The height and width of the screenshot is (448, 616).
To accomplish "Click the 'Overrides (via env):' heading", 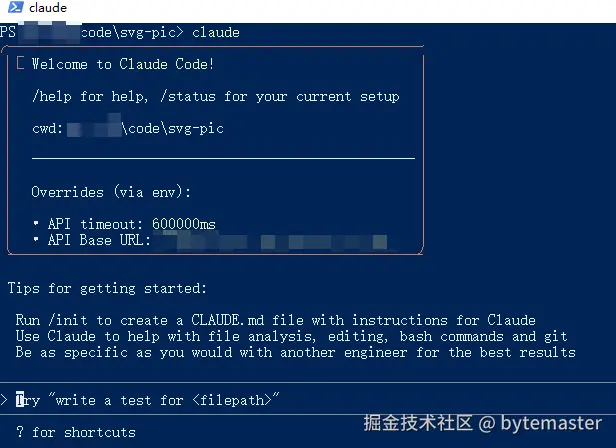I will (x=111, y=192).
